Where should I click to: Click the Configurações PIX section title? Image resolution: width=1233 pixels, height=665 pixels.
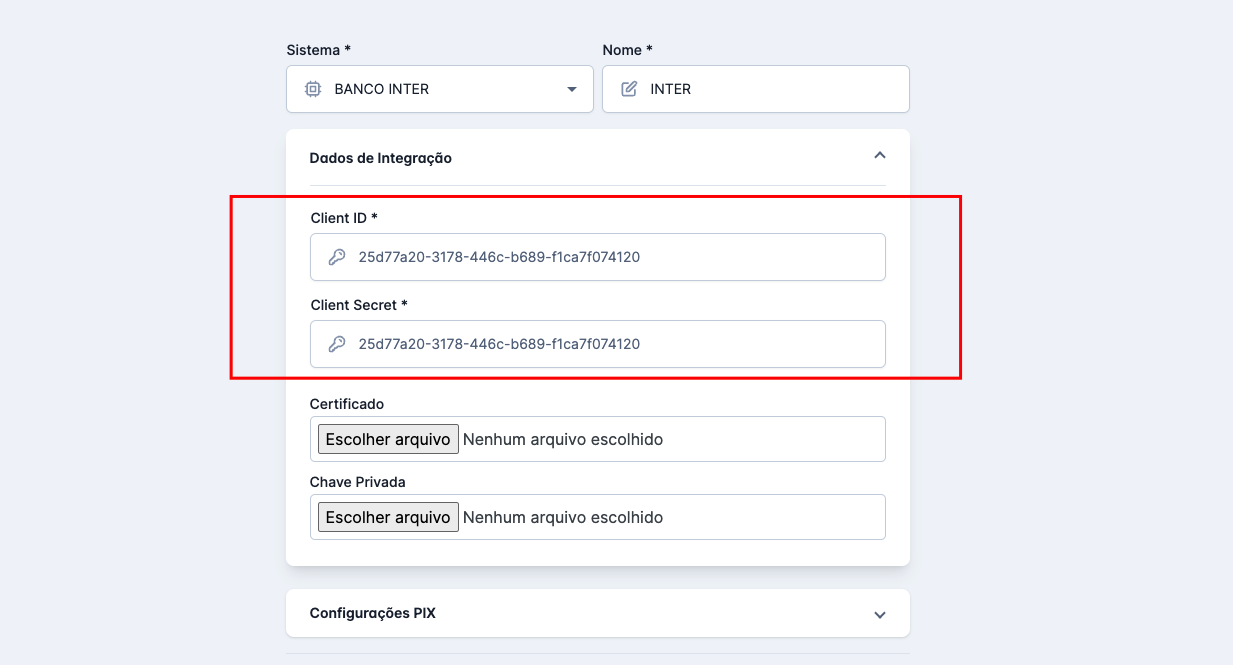[373, 613]
